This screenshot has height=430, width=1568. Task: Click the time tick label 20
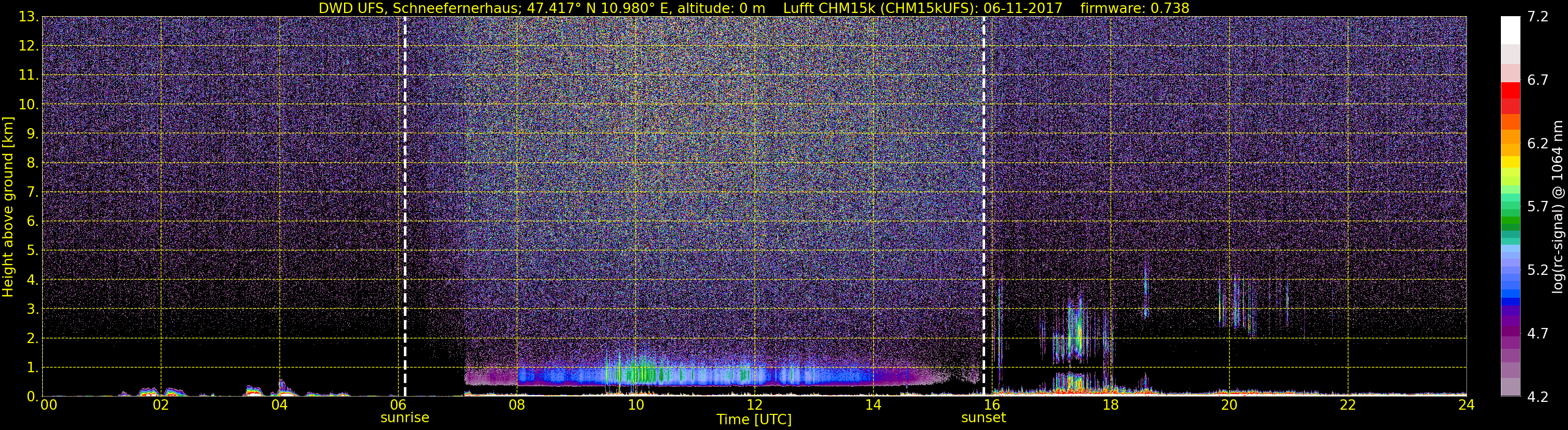coord(1229,405)
